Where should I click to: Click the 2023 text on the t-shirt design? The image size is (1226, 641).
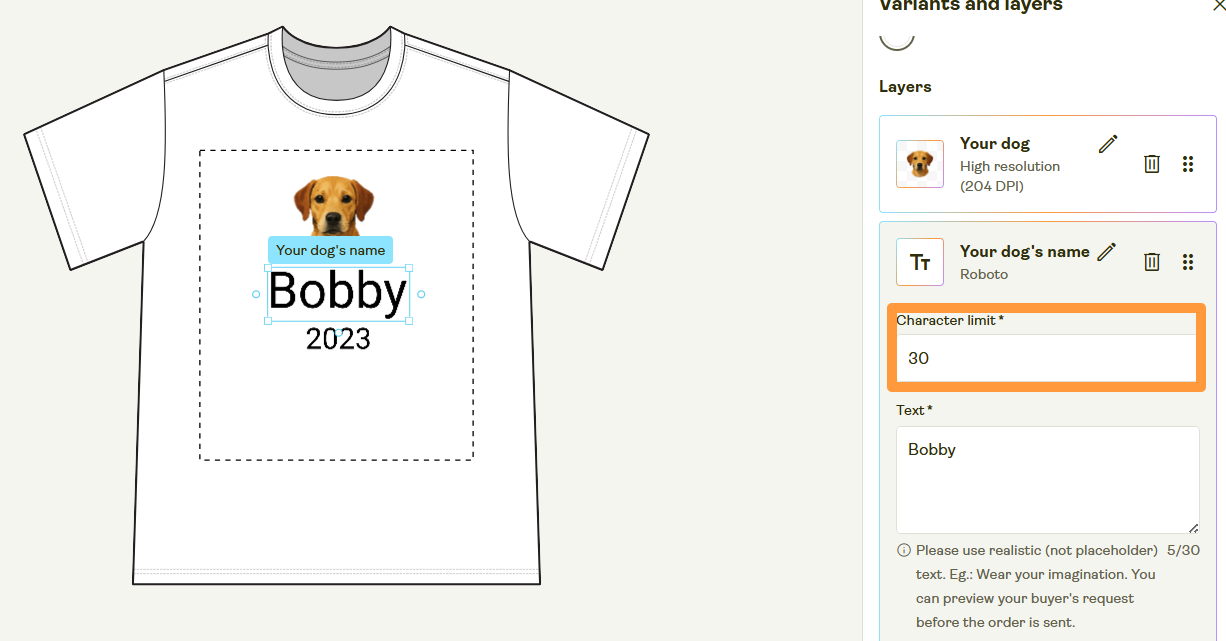pyautogui.click(x=337, y=339)
